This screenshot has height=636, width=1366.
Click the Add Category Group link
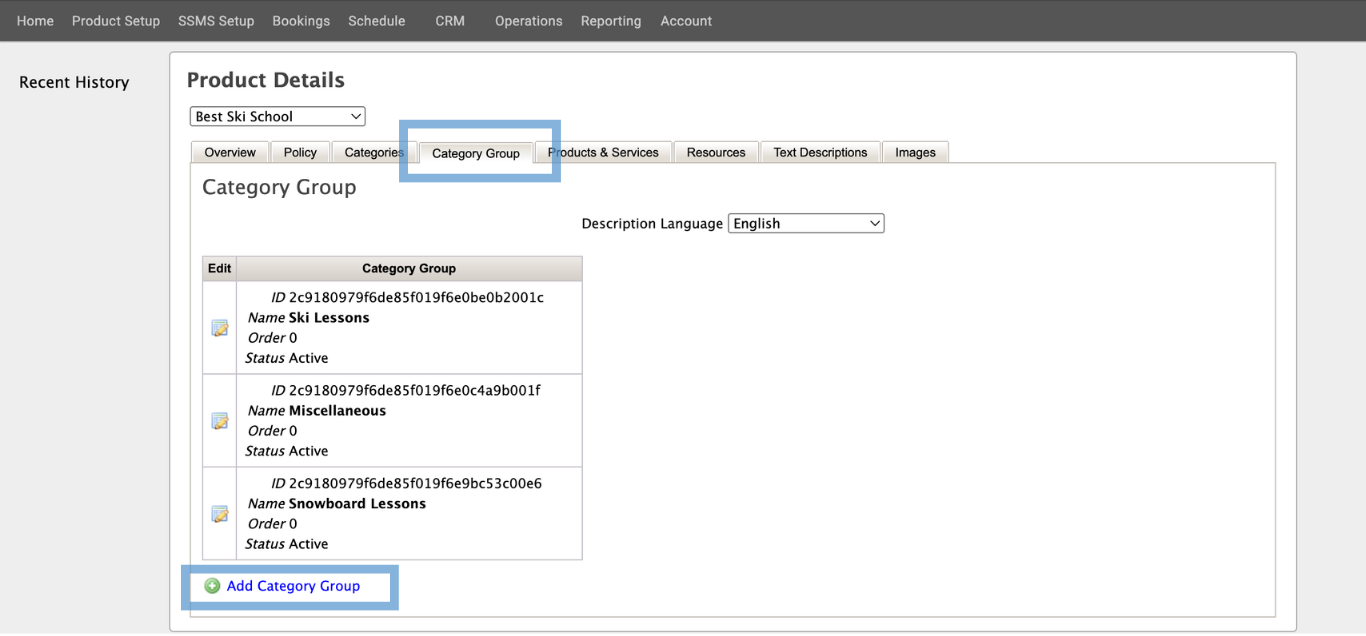(x=293, y=586)
